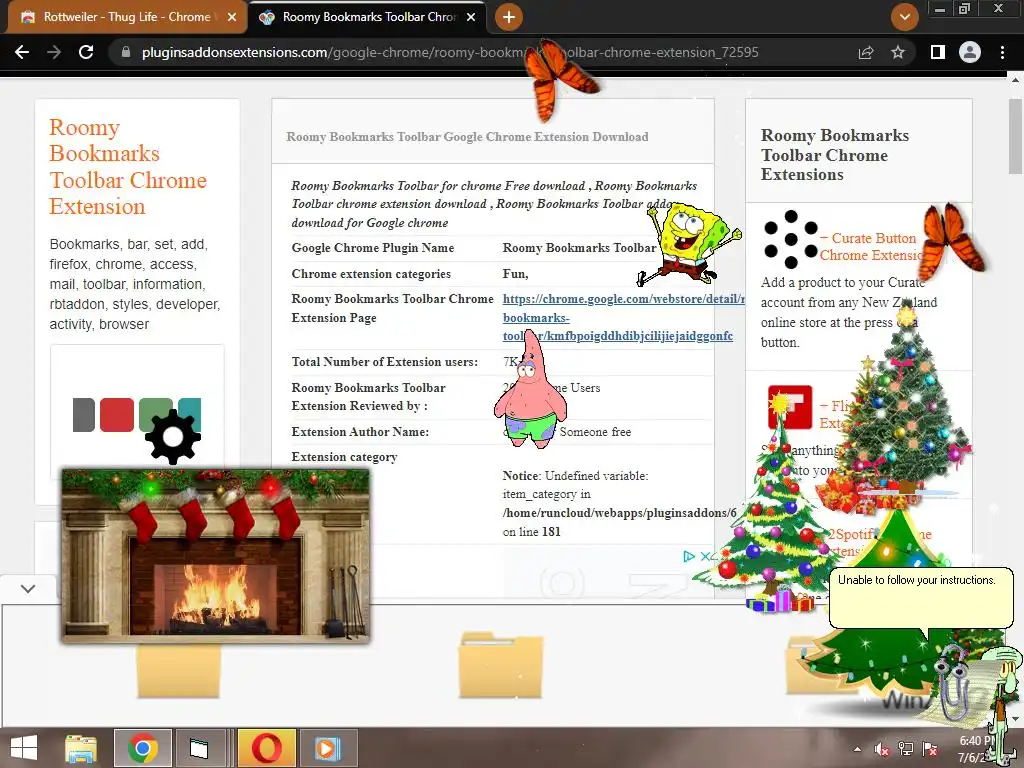Close the Roomy Bookmarks Toolbar tab
The width and height of the screenshot is (1024, 768).
[471, 17]
